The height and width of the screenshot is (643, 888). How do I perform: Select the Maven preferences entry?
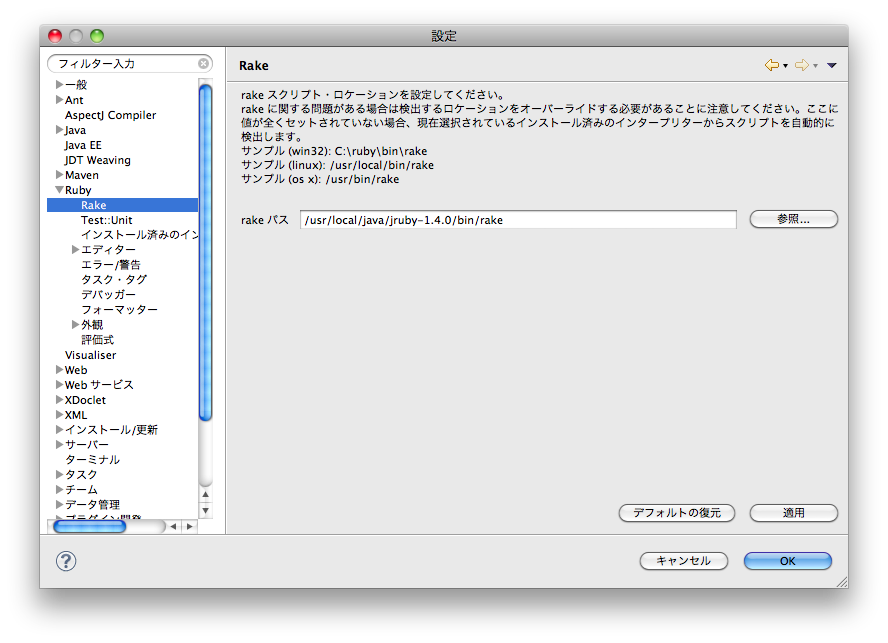(x=82, y=174)
